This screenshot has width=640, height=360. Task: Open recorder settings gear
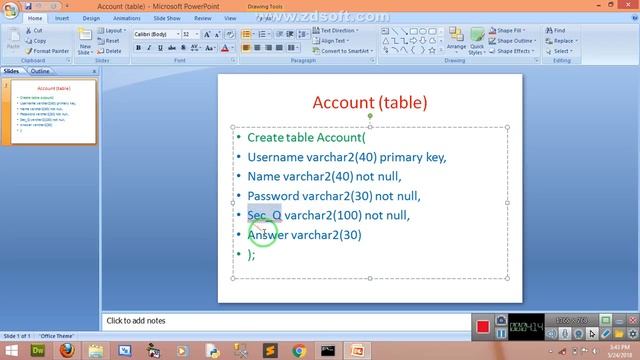633,333
